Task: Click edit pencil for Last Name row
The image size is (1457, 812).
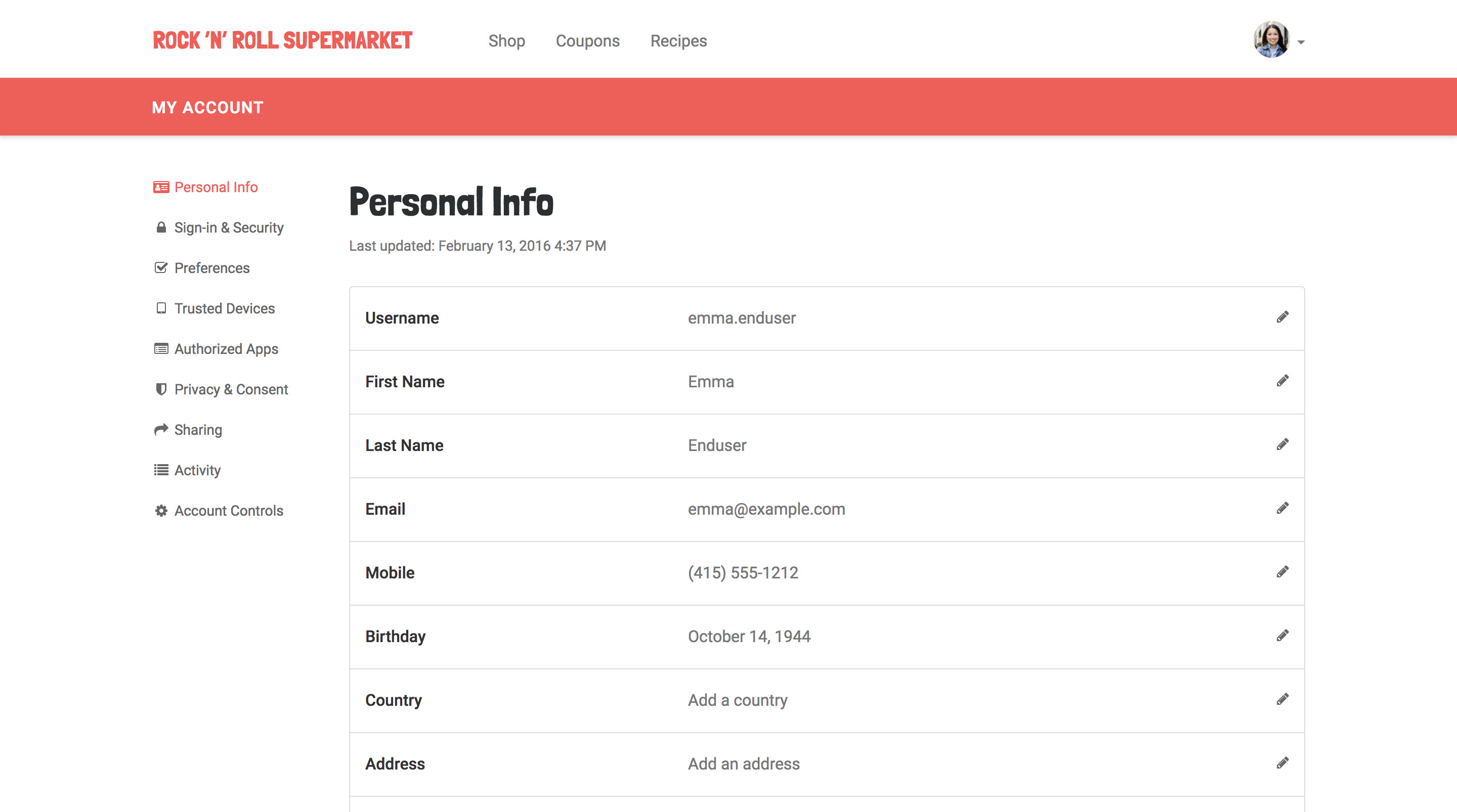Action: 1282,444
